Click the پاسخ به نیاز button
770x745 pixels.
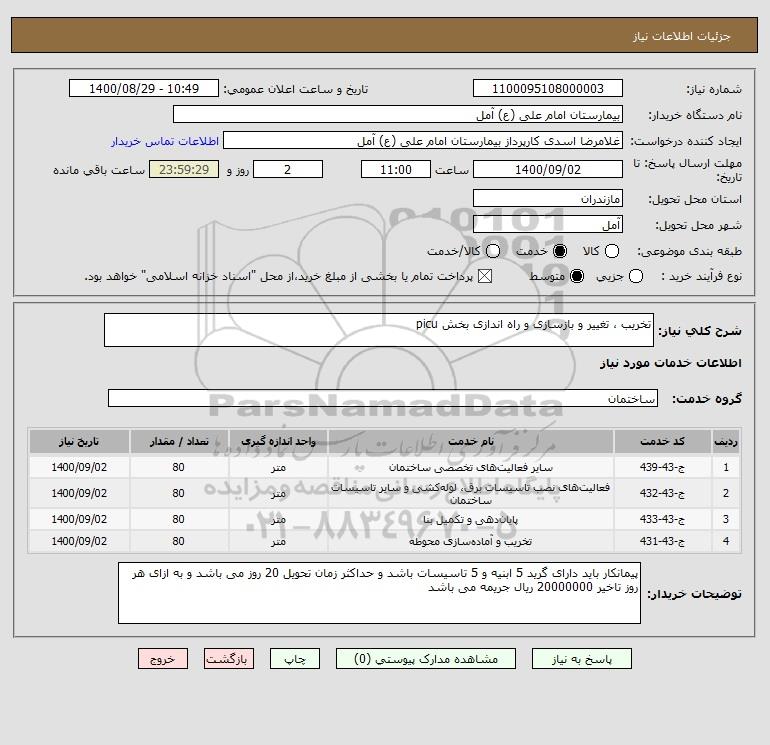click(x=581, y=659)
